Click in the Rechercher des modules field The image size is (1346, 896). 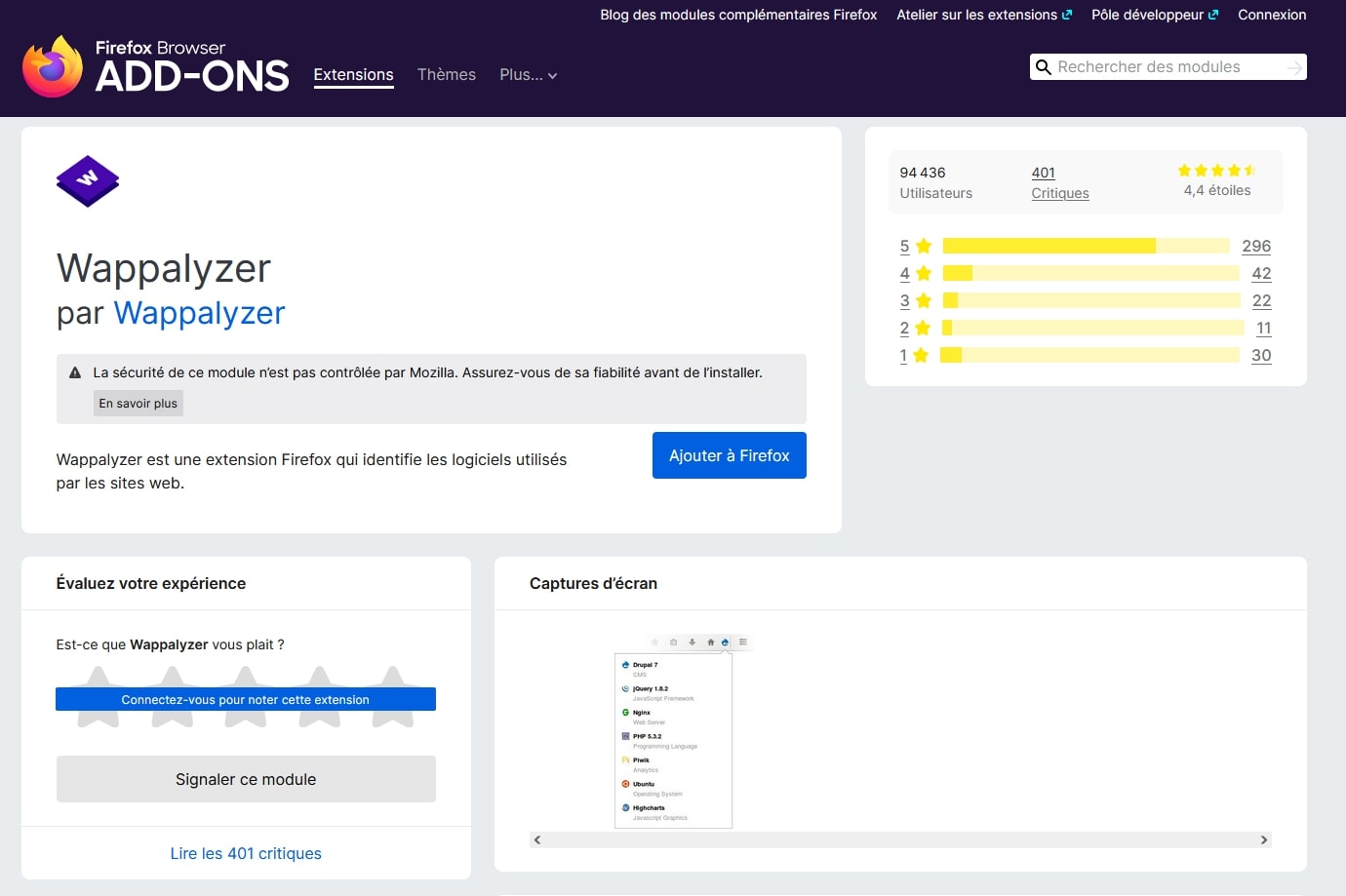click(1168, 67)
